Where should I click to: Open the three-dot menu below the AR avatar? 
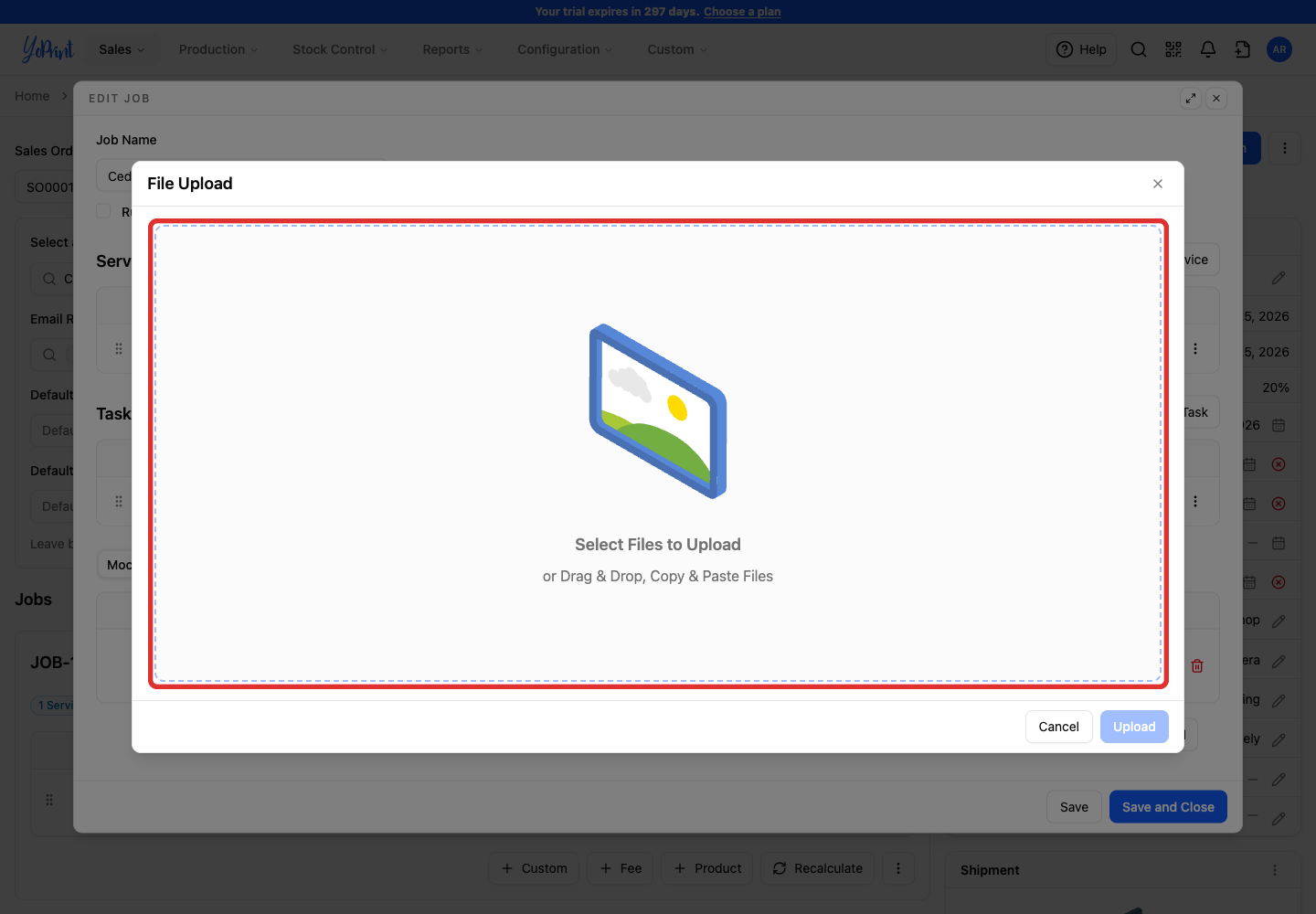tap(1285, 148)
